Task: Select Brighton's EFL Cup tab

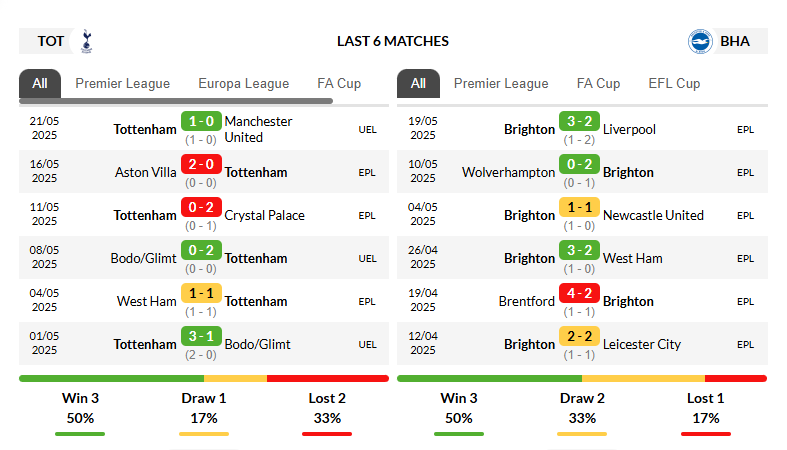Action: (674, 83)
